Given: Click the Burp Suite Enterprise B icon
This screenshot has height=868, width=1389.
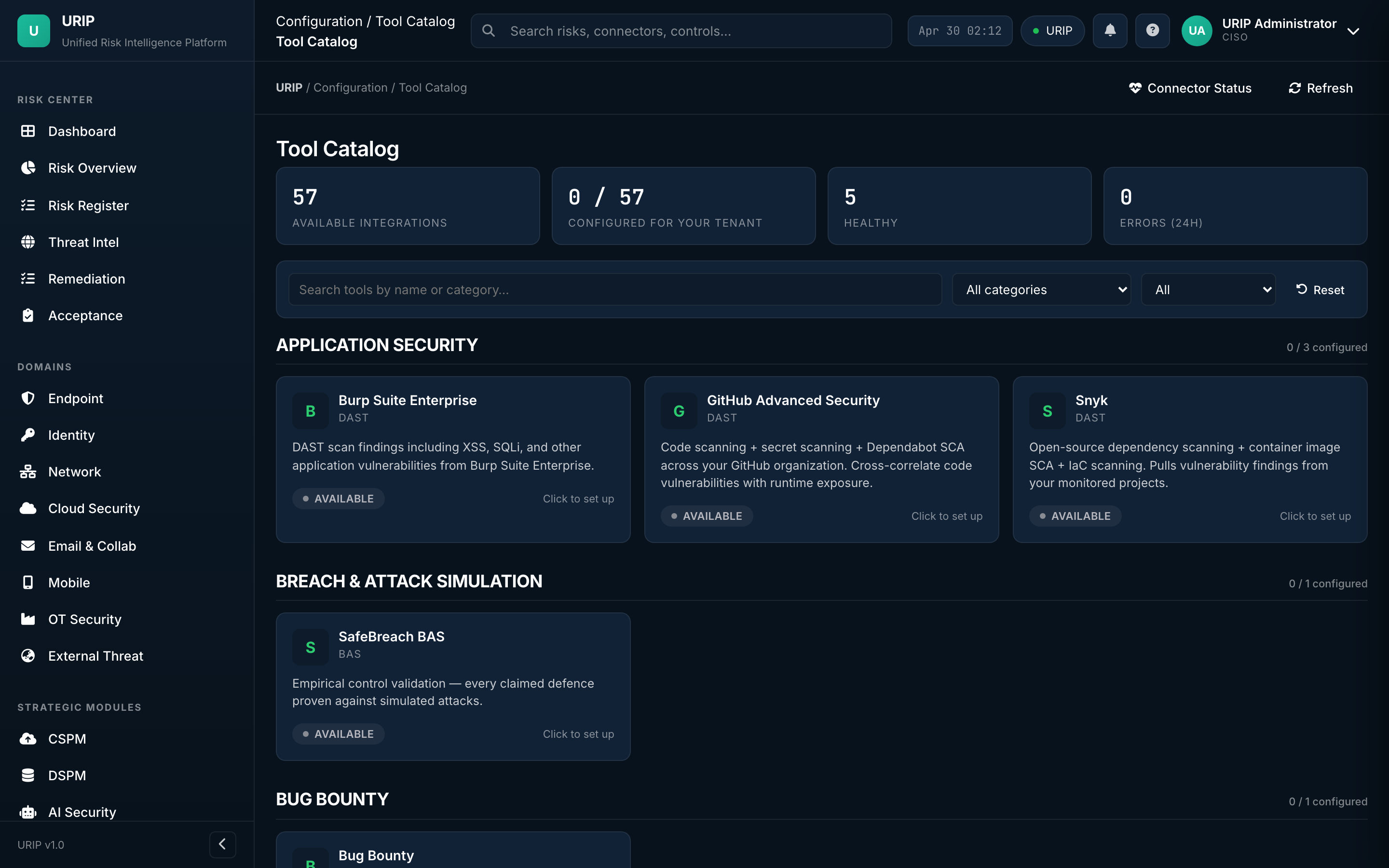Looking at the screenshot, I should pos(311,410).
